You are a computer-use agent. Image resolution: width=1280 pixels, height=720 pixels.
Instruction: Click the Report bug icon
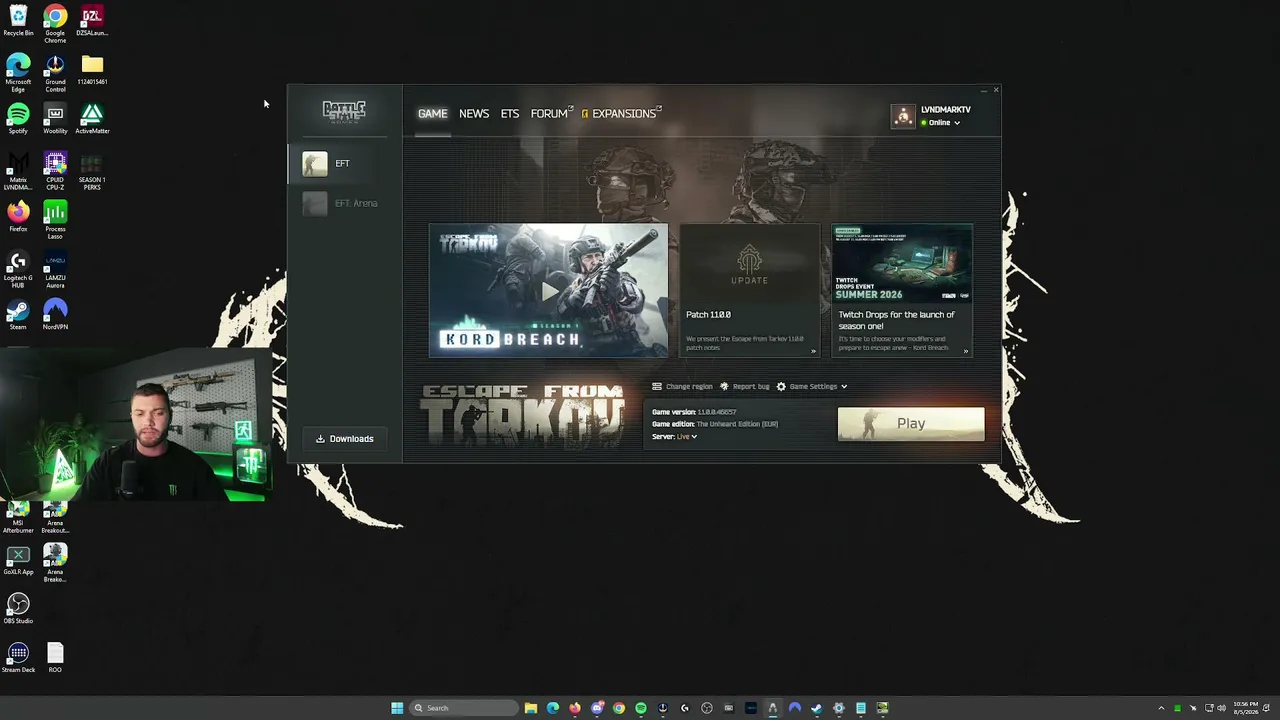(x=724, y=386)
